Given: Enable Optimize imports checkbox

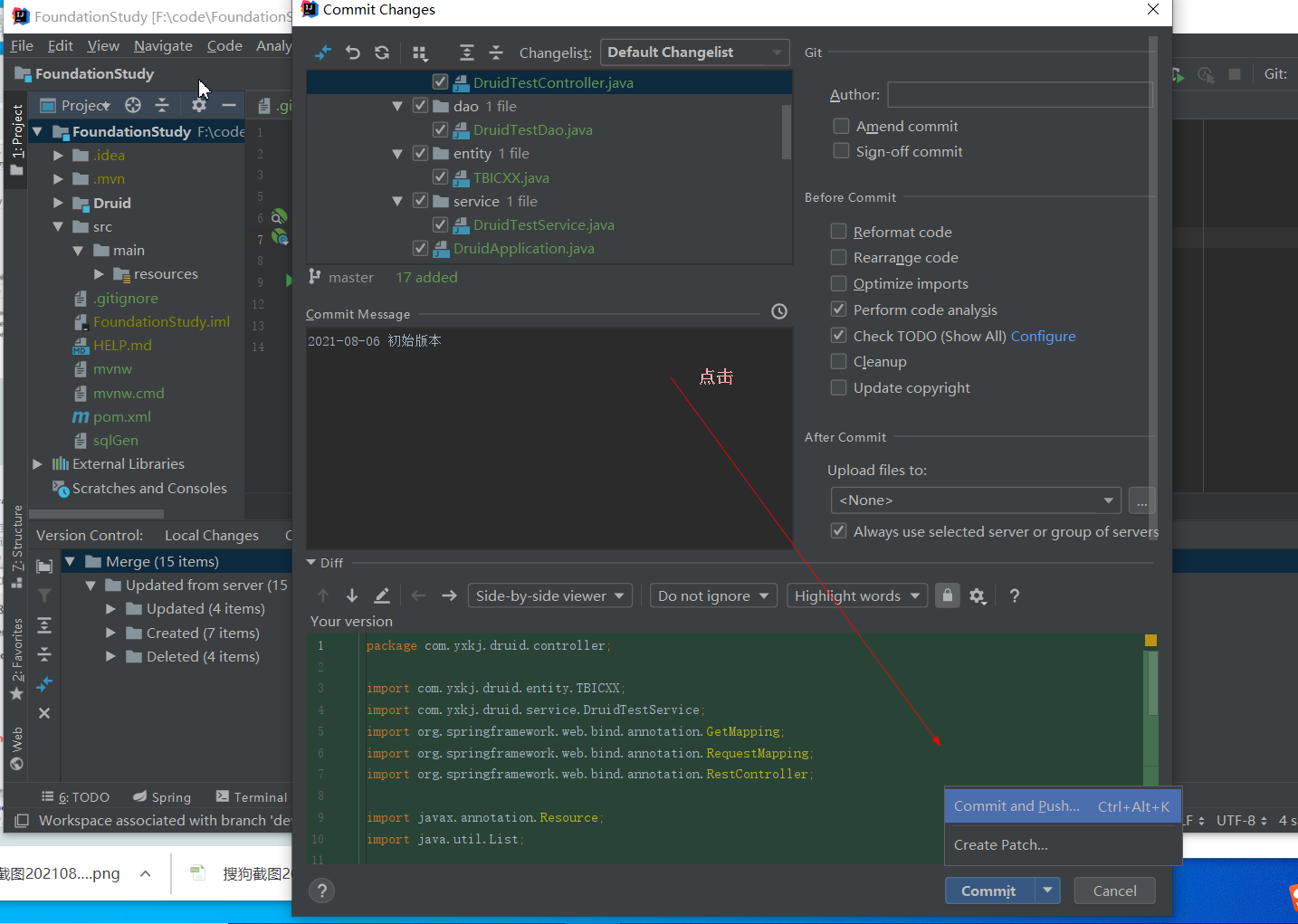Looking at the screenshot, I should pos(839,283).
